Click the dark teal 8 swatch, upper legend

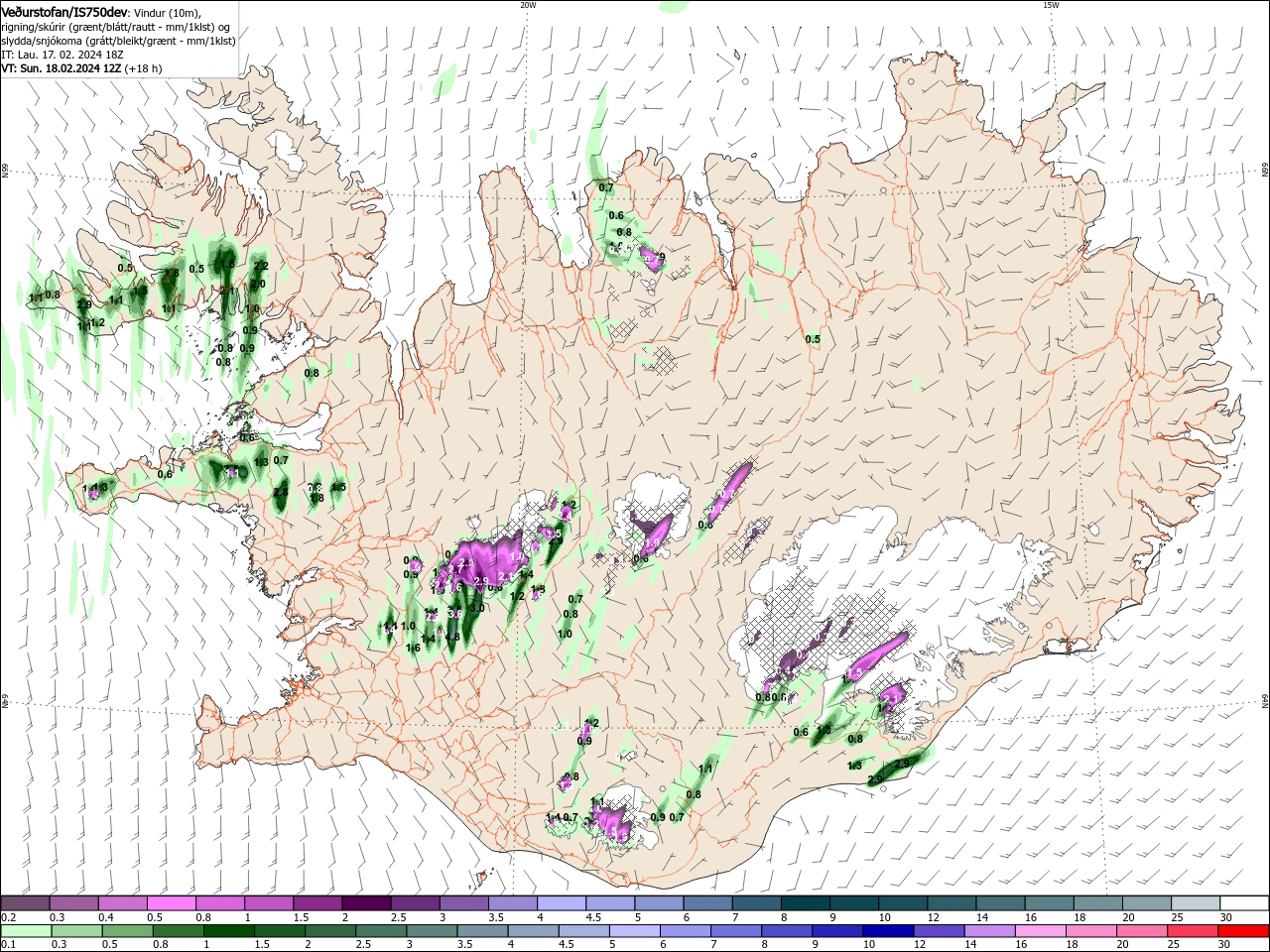click(805, 903)
